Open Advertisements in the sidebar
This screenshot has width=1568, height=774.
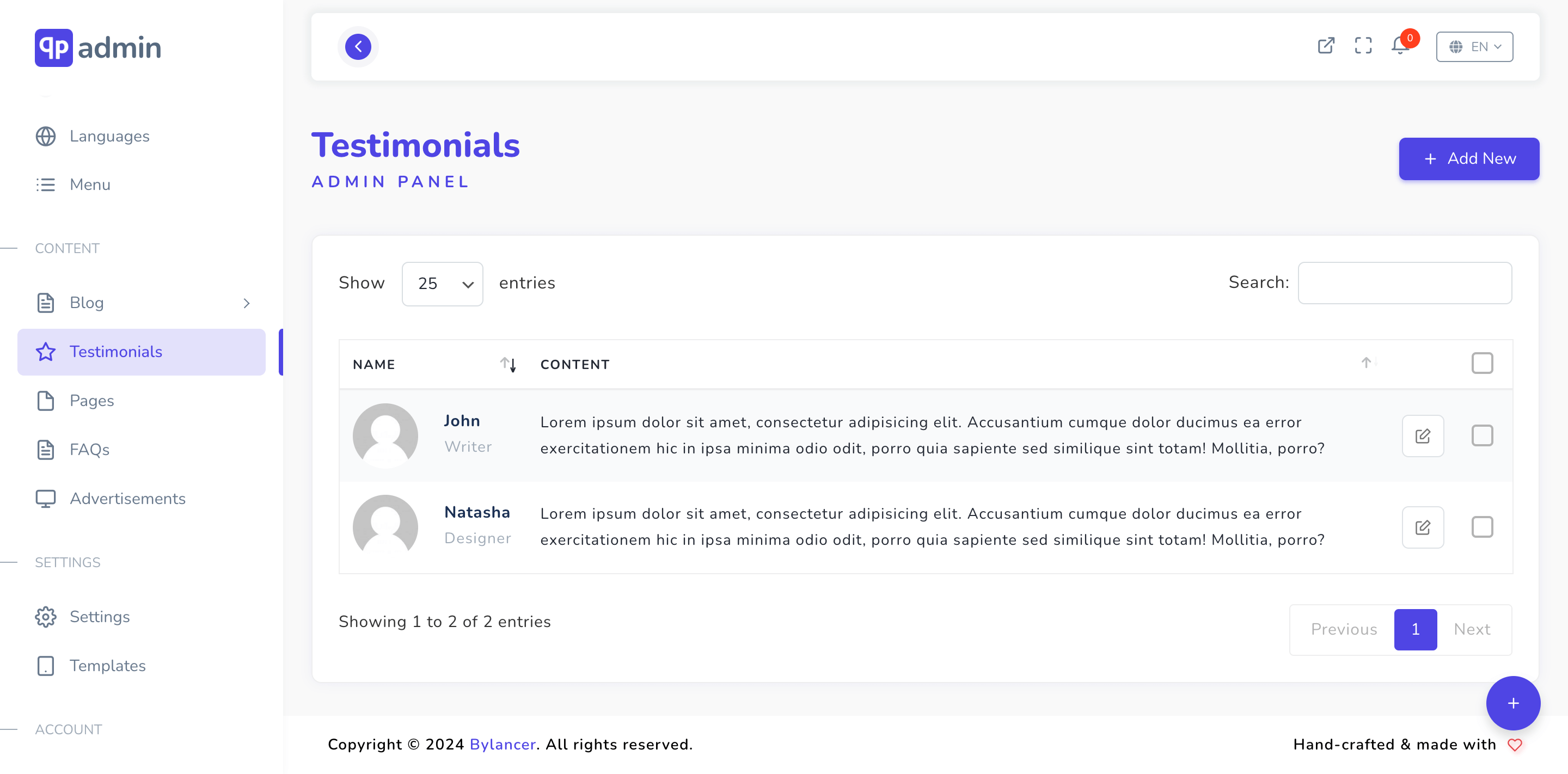[128, 499]
